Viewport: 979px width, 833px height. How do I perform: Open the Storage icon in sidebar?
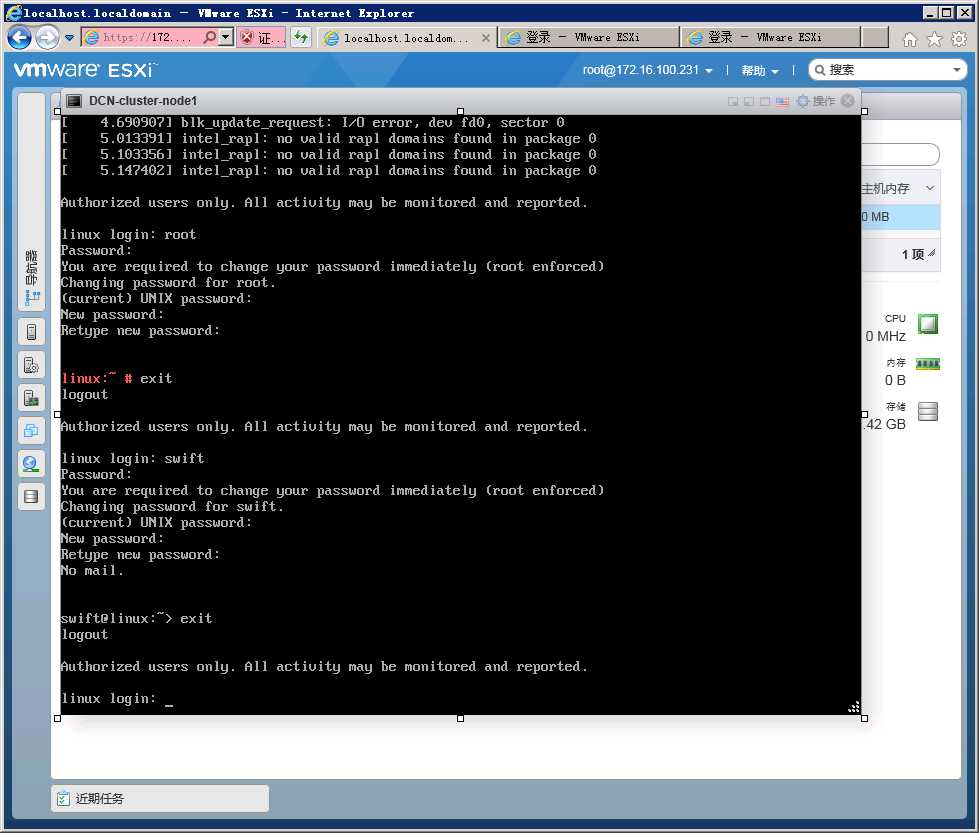[31, 496]
